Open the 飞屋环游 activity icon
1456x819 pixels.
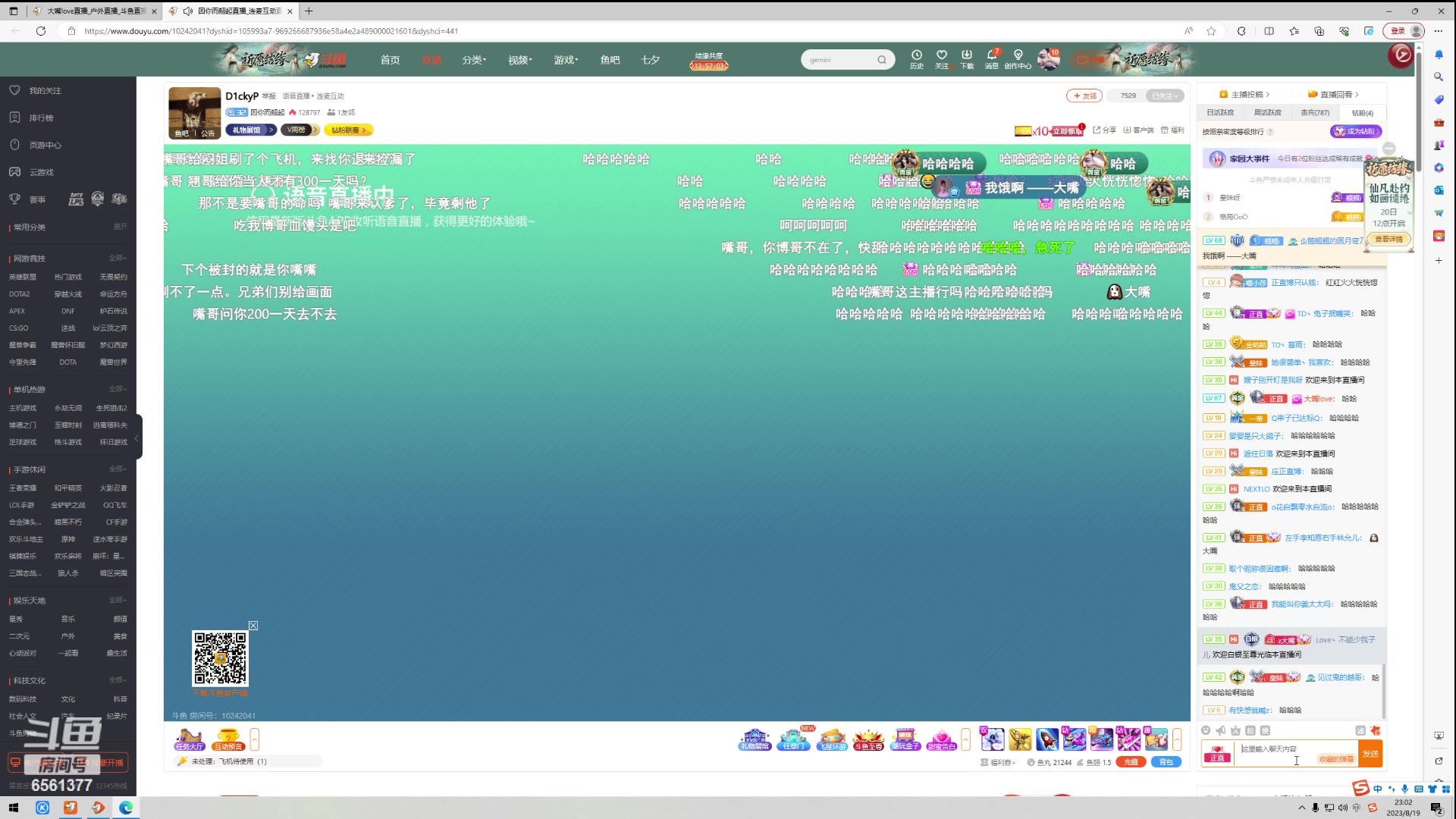click(831, 739)
